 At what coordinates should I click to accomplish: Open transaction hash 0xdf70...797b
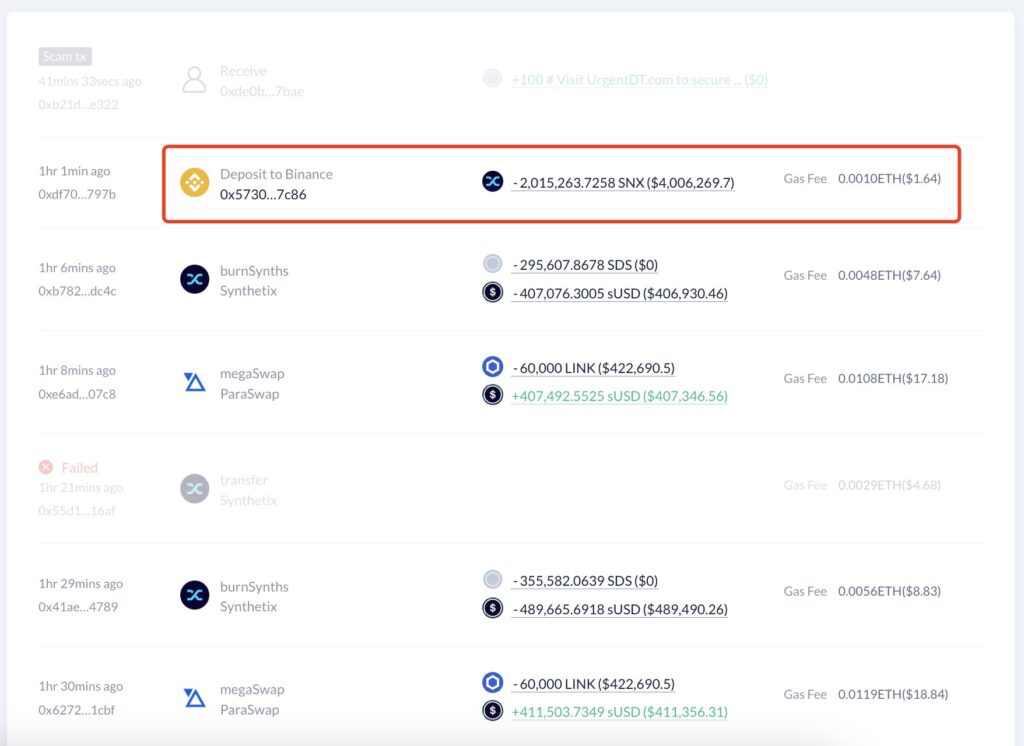[x=77, y=194]
